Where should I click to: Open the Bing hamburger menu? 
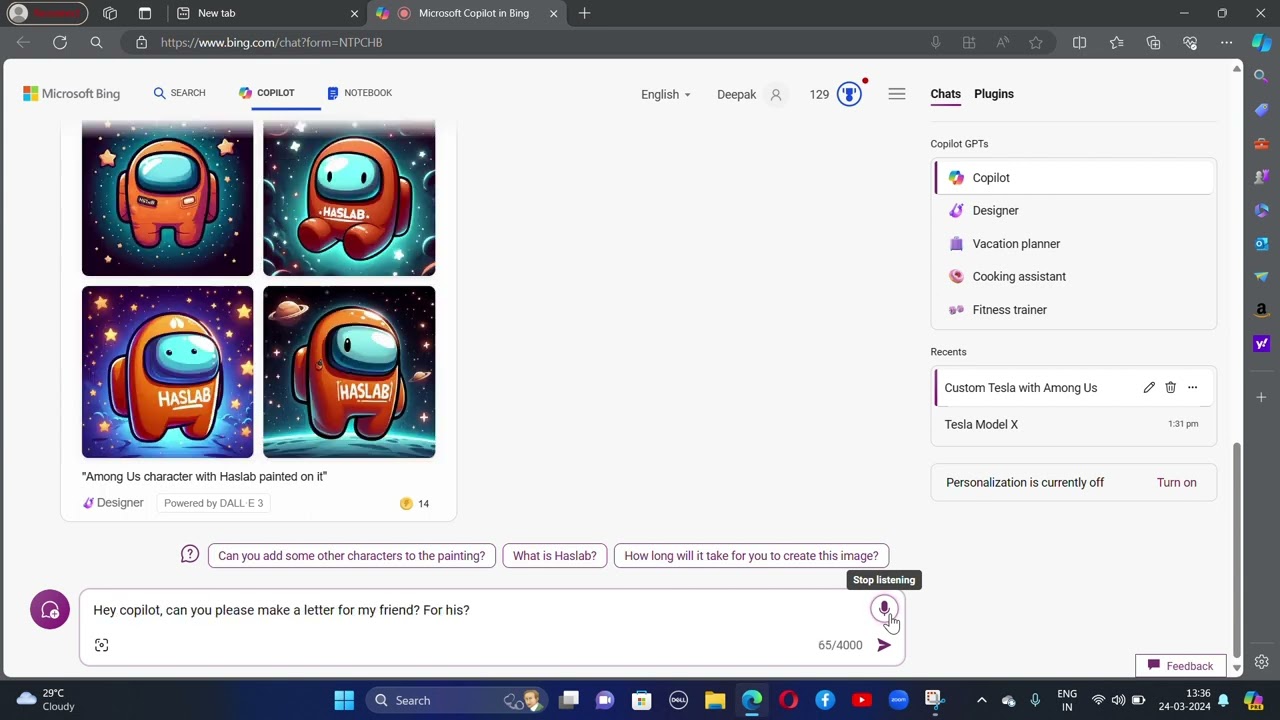click(x=897, y=94)
